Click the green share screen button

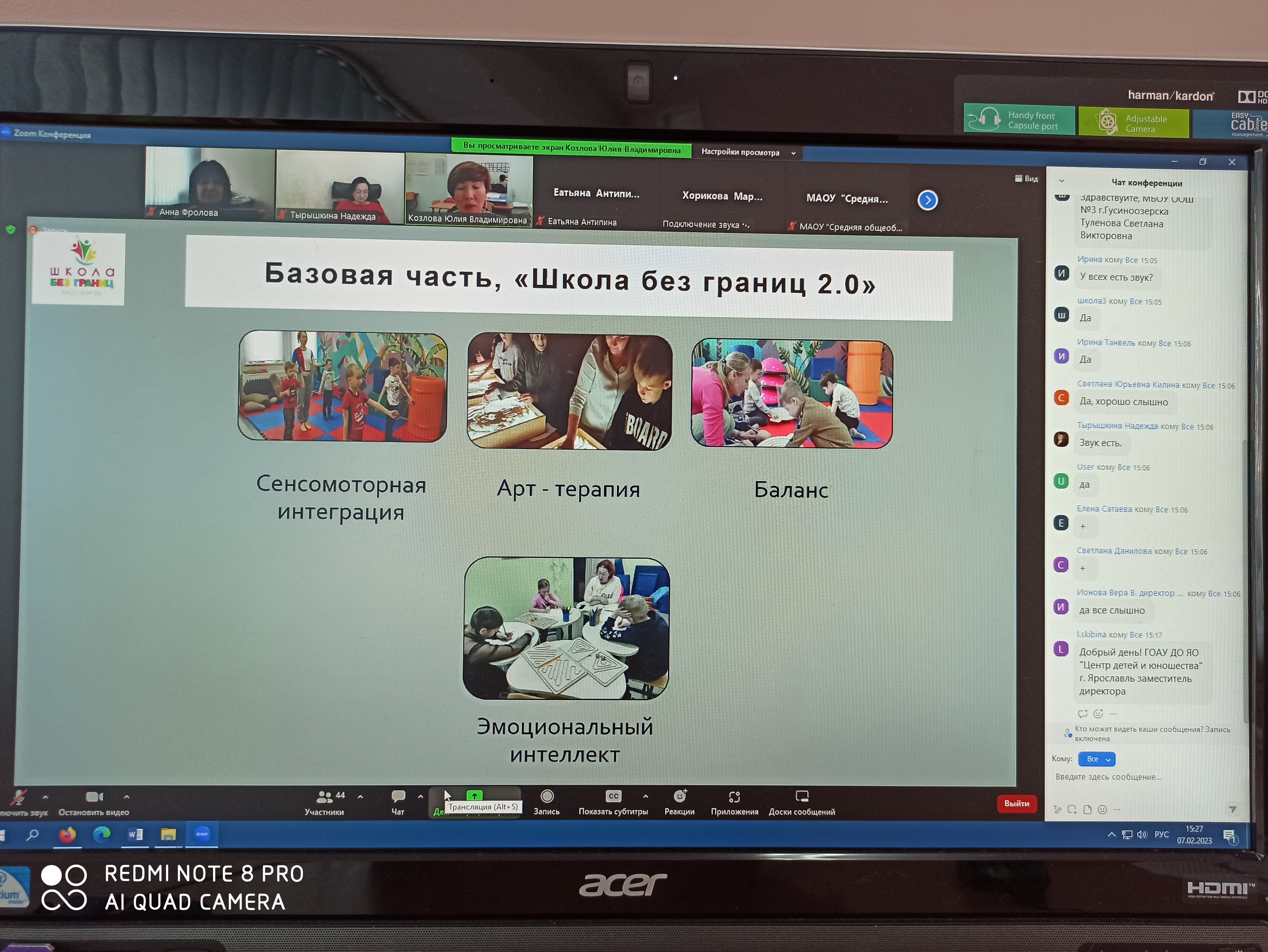(x=475, y=795)
